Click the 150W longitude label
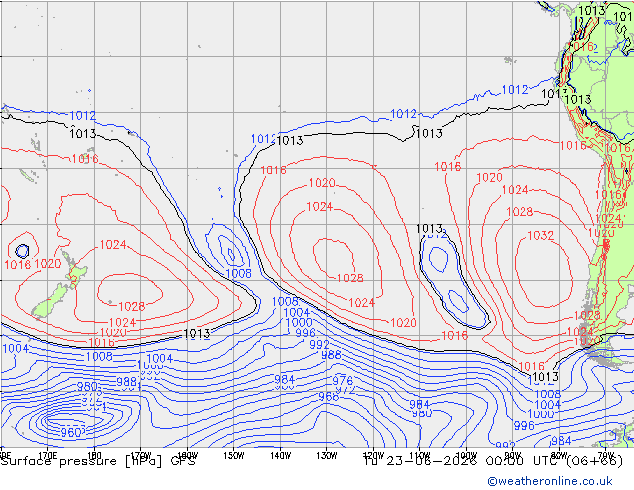 coord(234,456)
